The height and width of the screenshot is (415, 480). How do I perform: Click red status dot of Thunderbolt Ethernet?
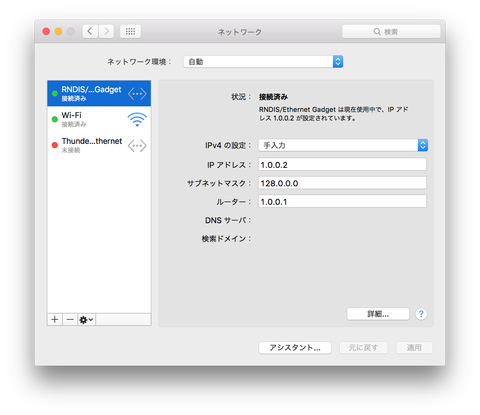(55, 145)
